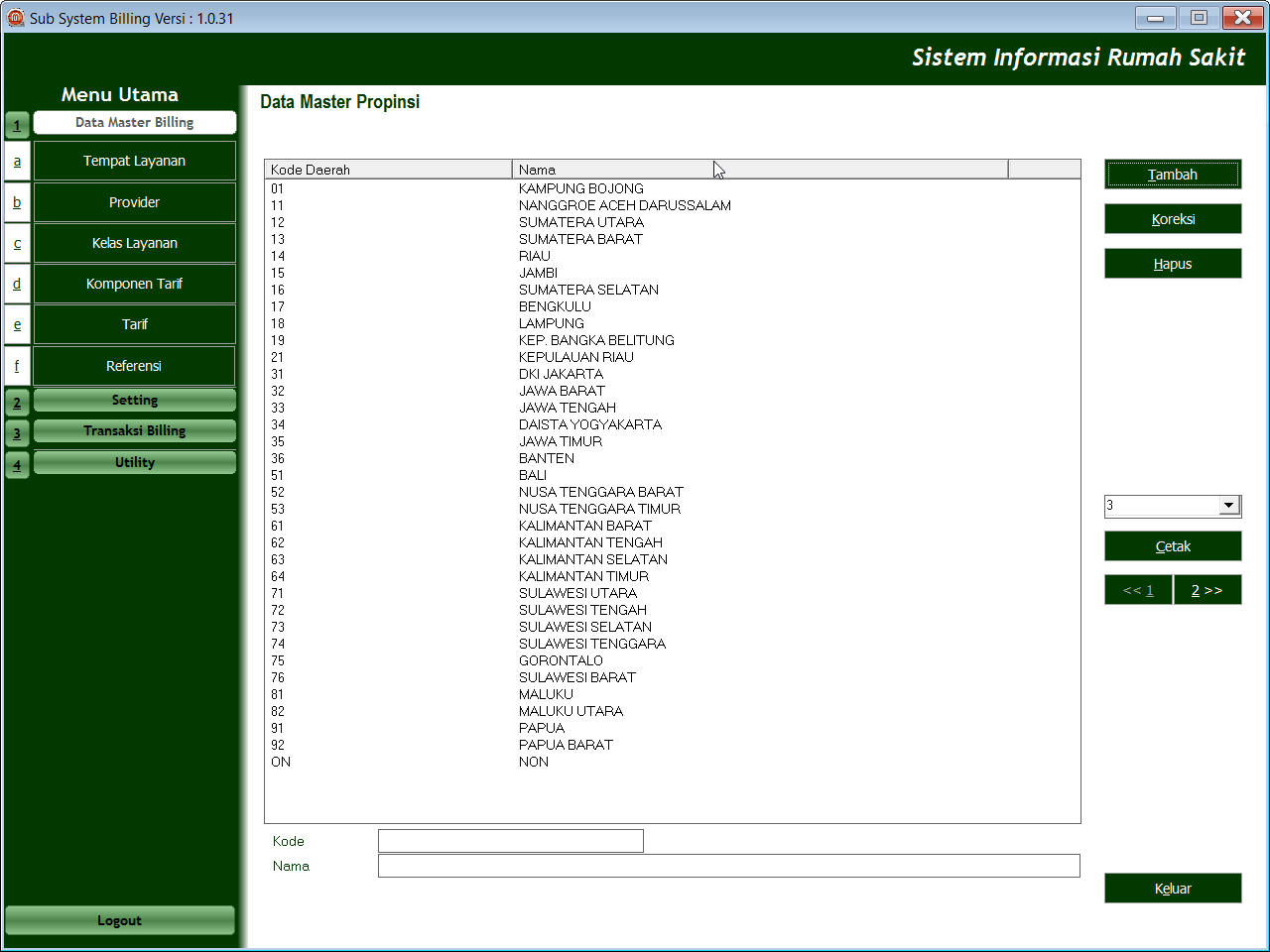Expand the Utility menu section

pyautogui.click(x=134, y=462)
